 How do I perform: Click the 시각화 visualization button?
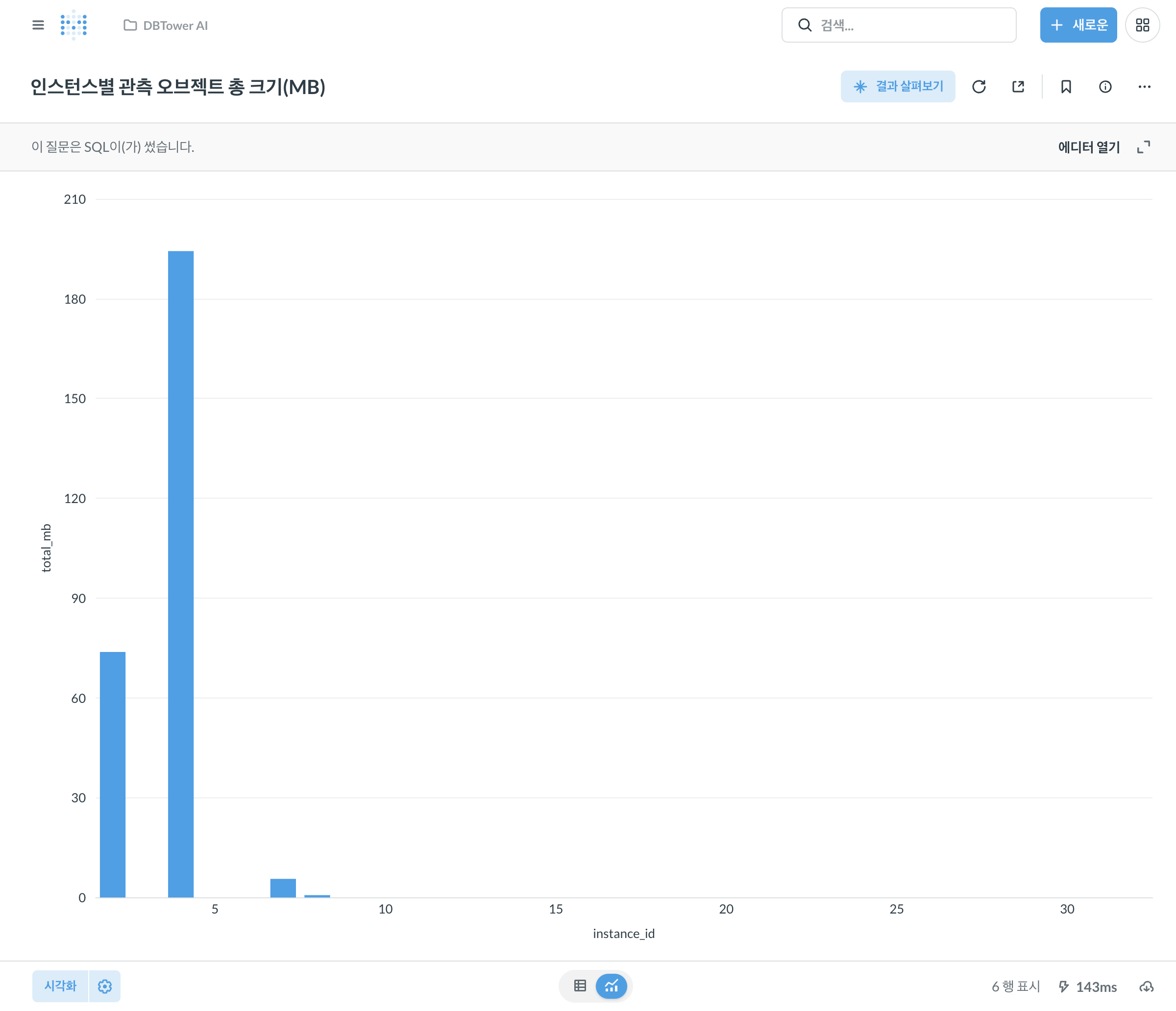(x=60, y=986)
